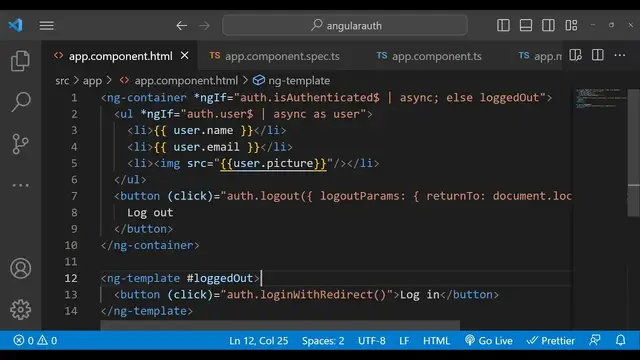Switch to the app.component.ts tab
Viewport: 640px width, 360px height.
[x=429, y=56]
